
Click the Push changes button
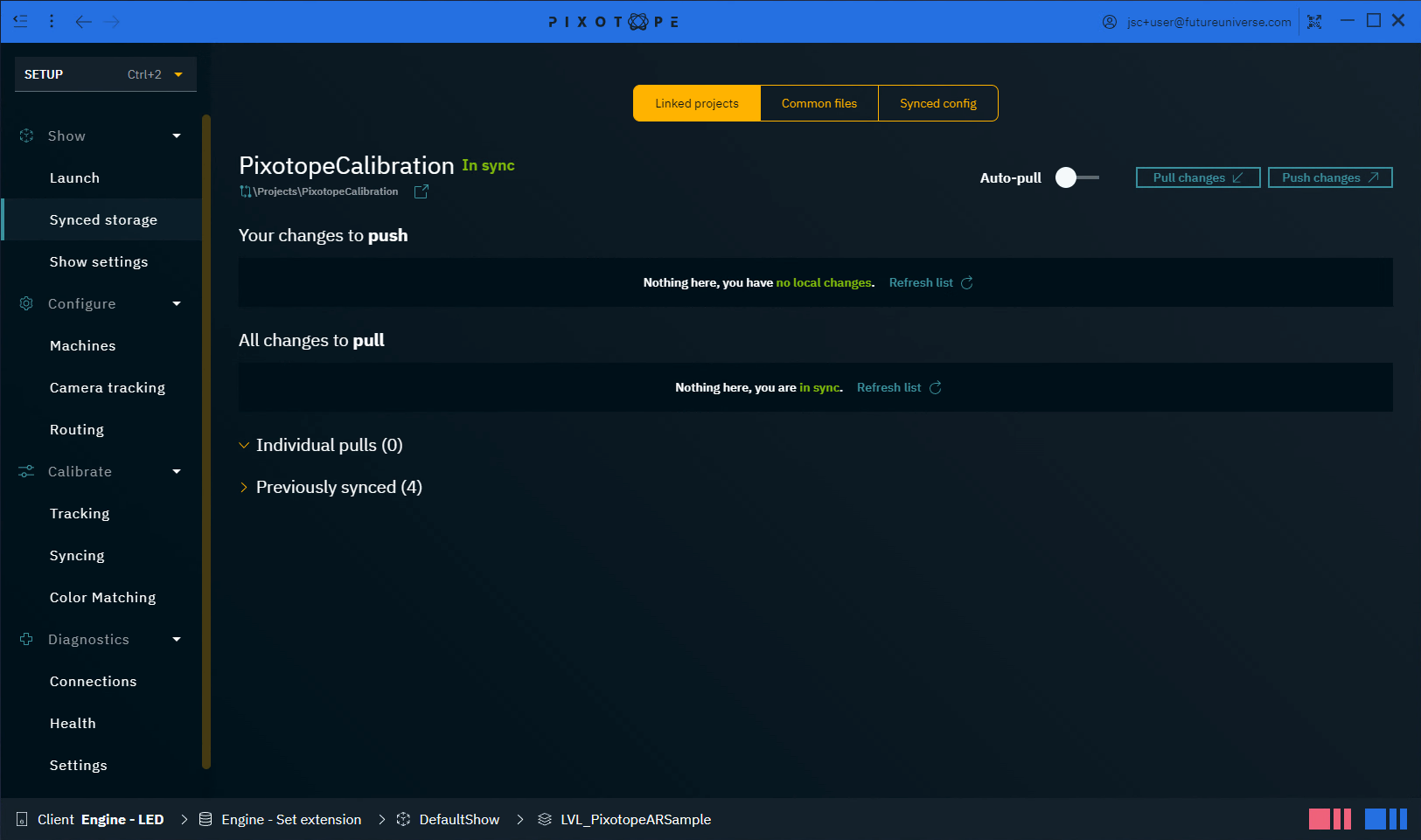[x=1330, y=177]
